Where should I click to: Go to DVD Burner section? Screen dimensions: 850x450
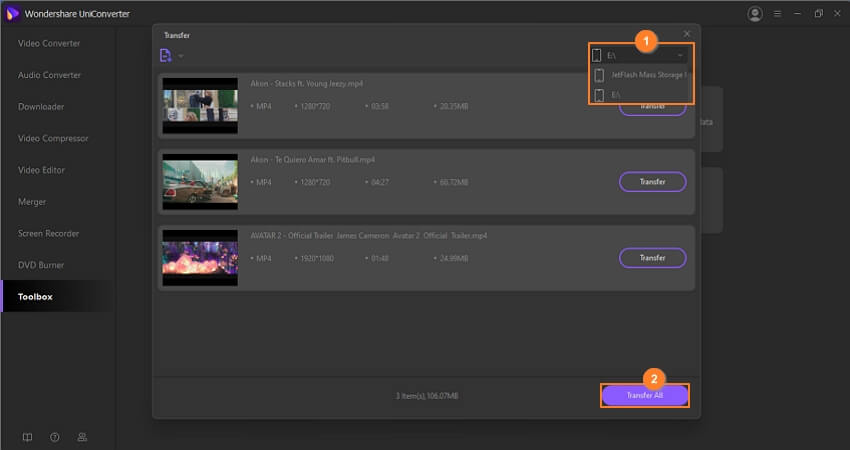pos(41,265)
